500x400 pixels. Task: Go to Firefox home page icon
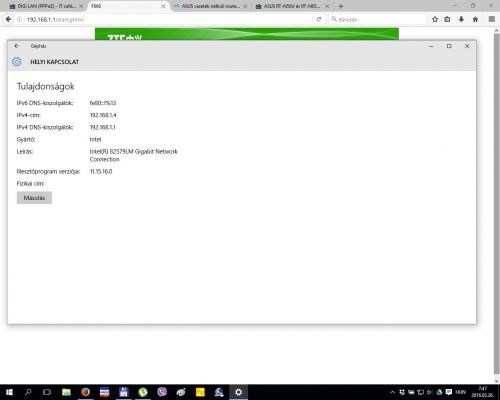click(x=475, y=19)
